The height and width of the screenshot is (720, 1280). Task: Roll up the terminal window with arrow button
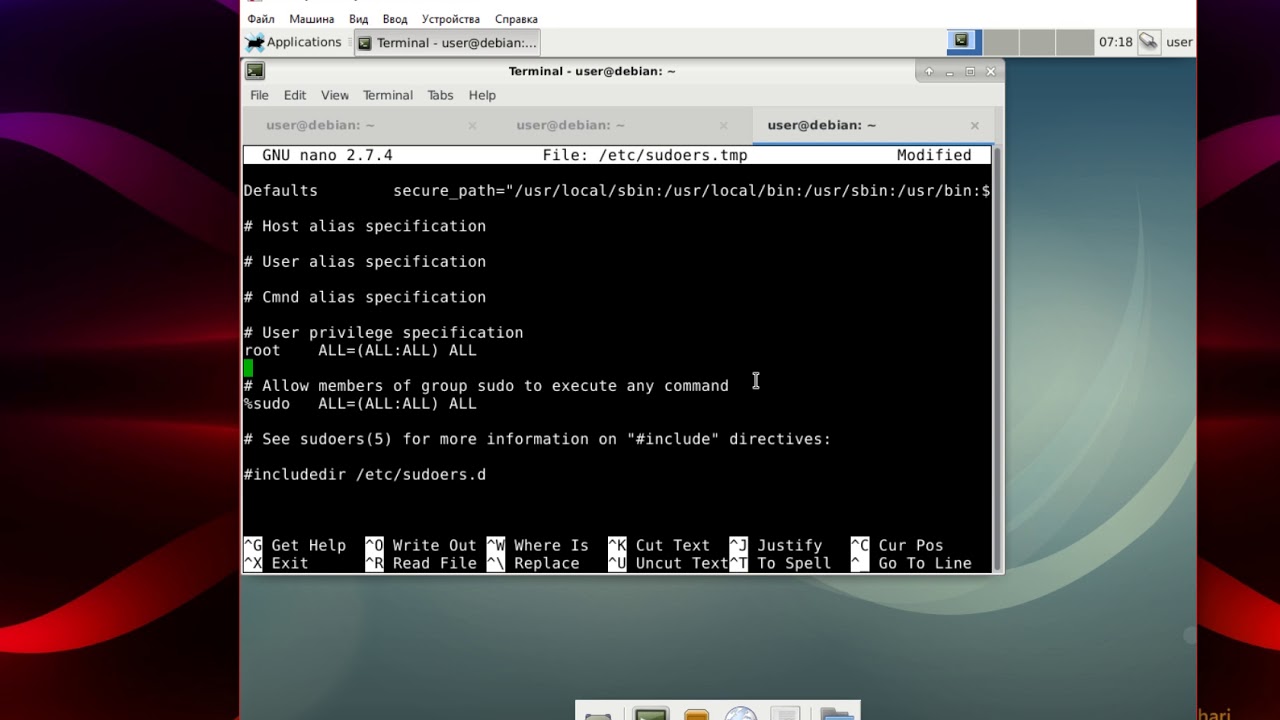pyautogui.click(x=929, y=71)
